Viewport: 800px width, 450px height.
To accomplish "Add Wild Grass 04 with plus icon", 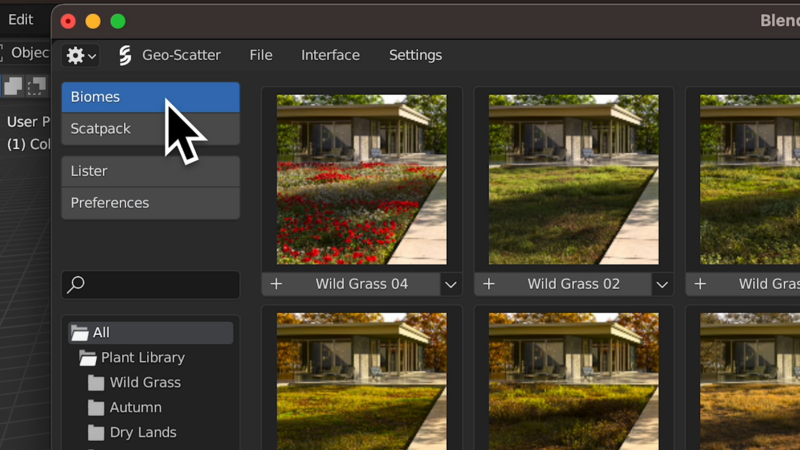I will click(276, 284).
